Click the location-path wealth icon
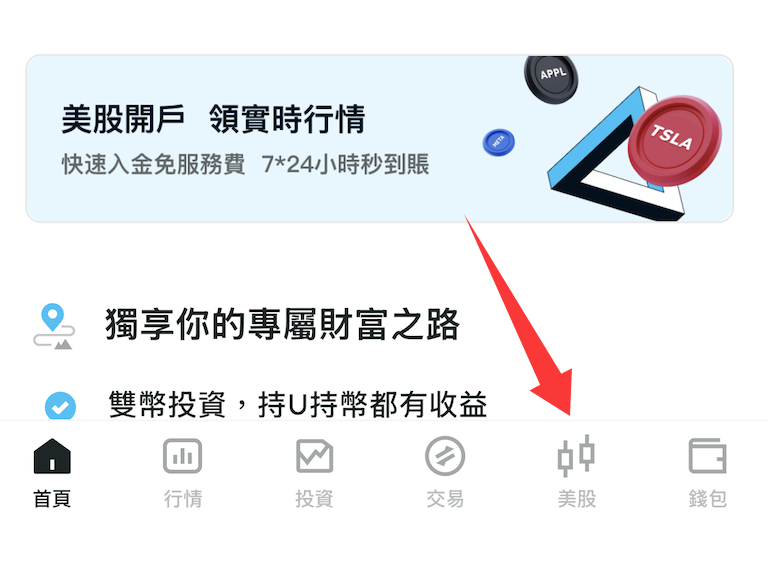Screen dimensions: 768x566 (54, 326)
